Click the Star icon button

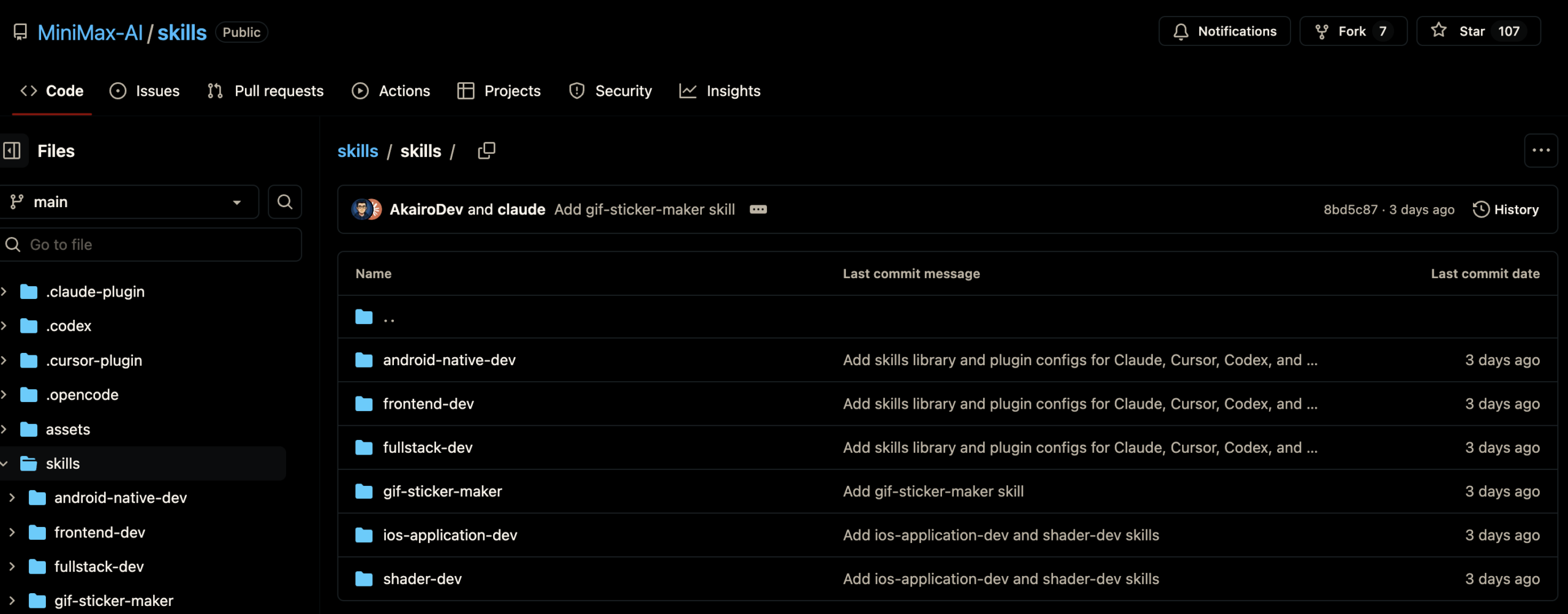[x=1439, y=31]
